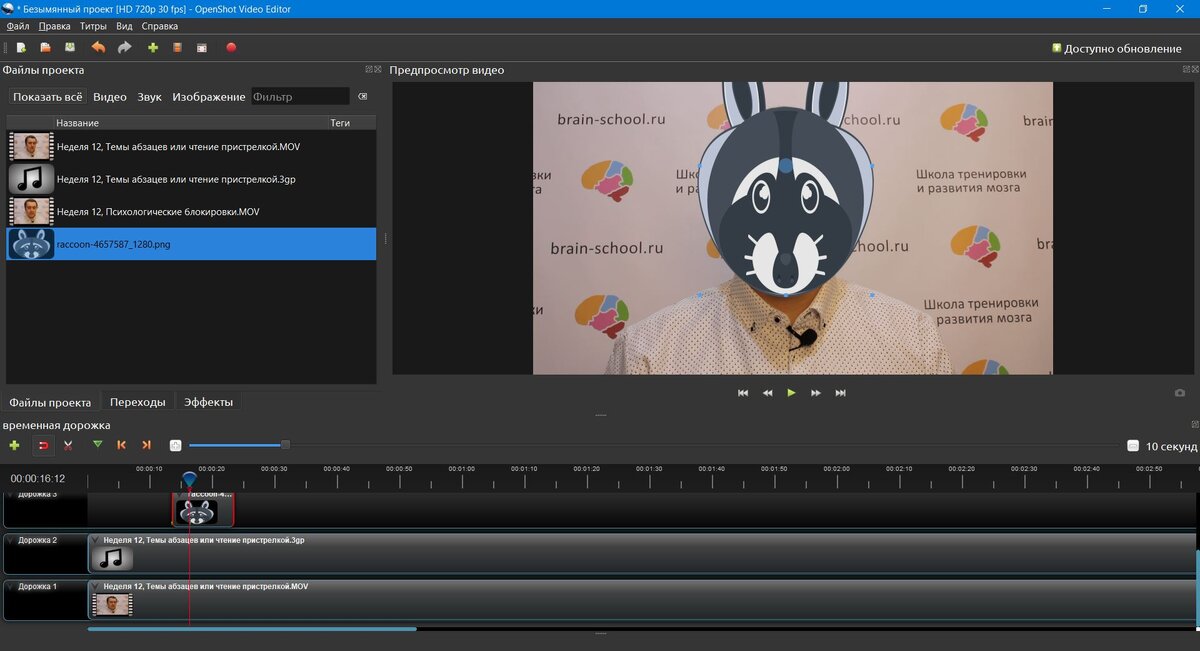
Task: Add a marker with green triangle icon
Action: 97,445
